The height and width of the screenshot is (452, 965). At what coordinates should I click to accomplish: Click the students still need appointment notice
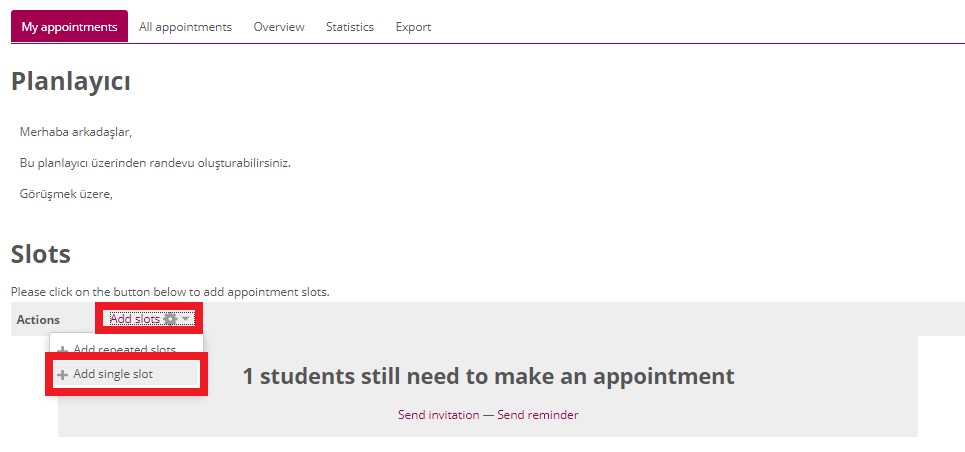pyautogui.click(x=488, y=377)
